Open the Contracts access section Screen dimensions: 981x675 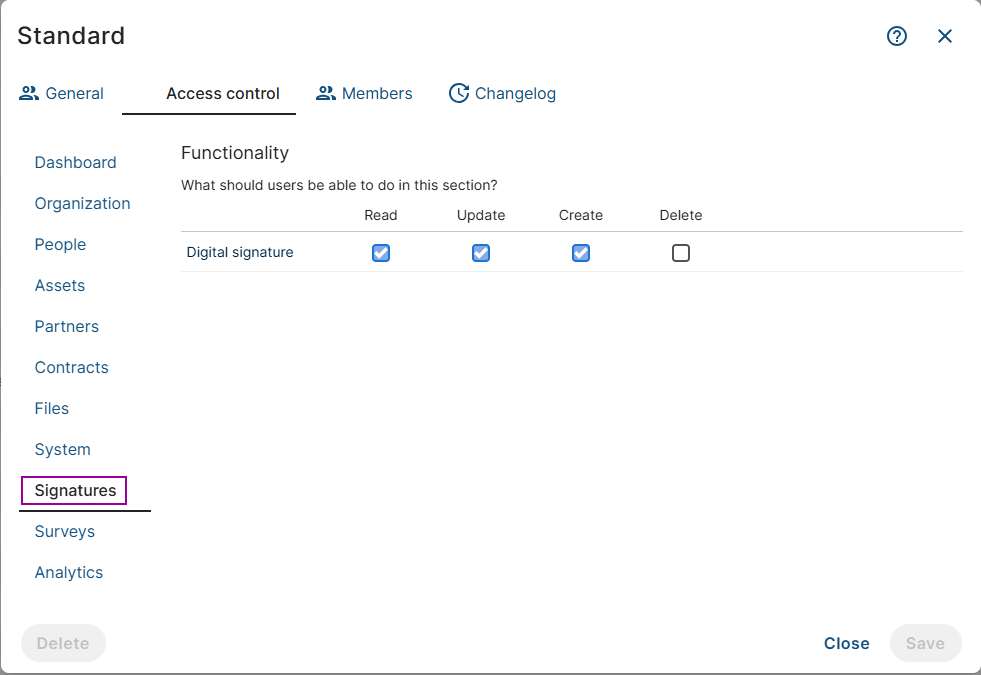tap(71, 367)
